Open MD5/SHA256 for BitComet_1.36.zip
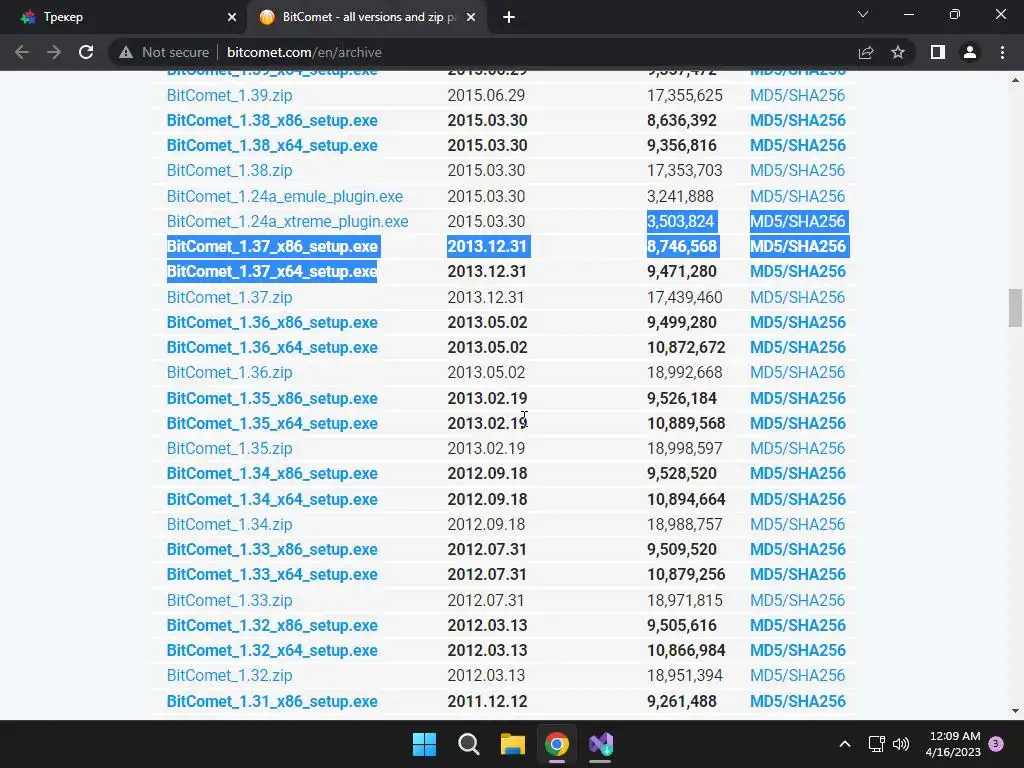 coord(797,372)
